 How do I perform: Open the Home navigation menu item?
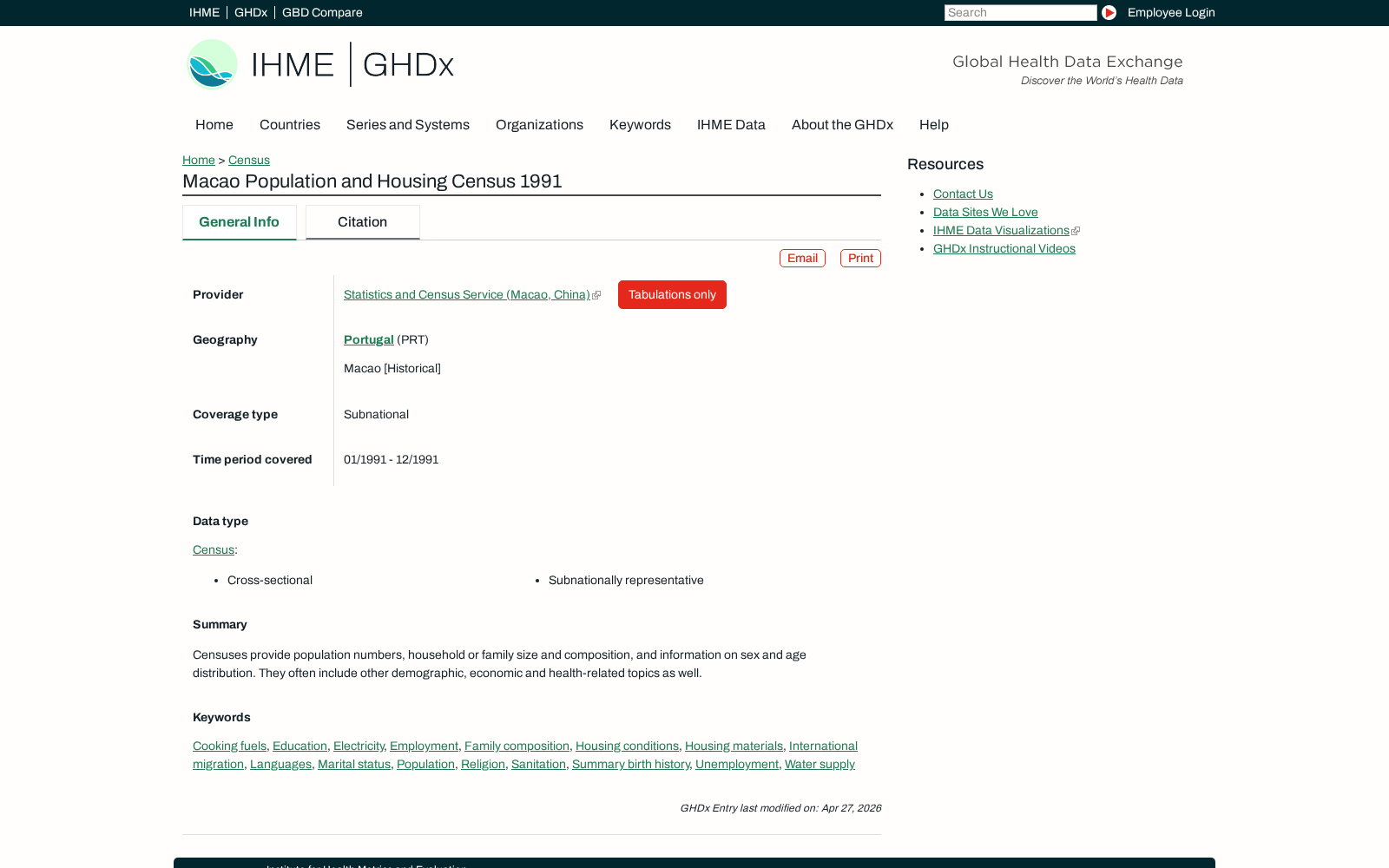tap(214, 125)
